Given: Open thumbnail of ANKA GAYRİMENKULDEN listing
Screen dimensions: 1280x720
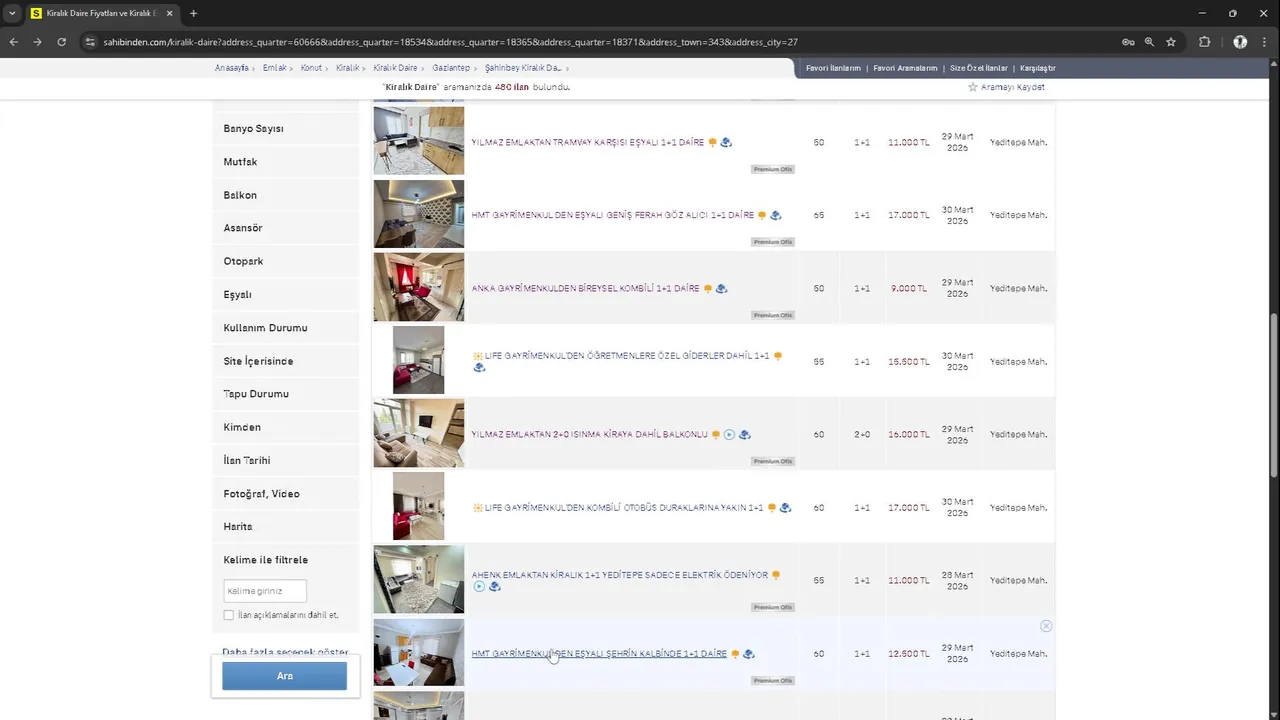Looking at the screenshot, I should click(x=419, y=287).
